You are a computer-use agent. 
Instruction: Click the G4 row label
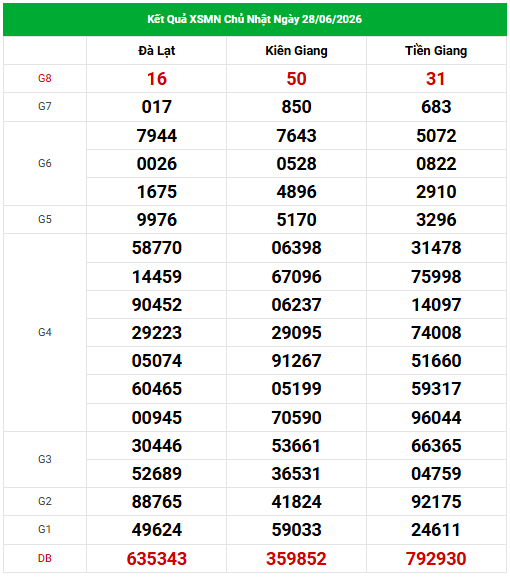(x=45, y=333)
